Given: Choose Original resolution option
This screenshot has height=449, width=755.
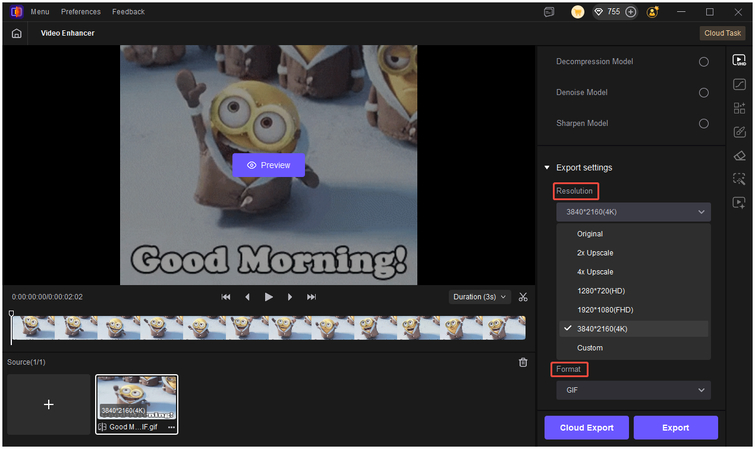Looking at the screenshot, I should tap(633, 234).
